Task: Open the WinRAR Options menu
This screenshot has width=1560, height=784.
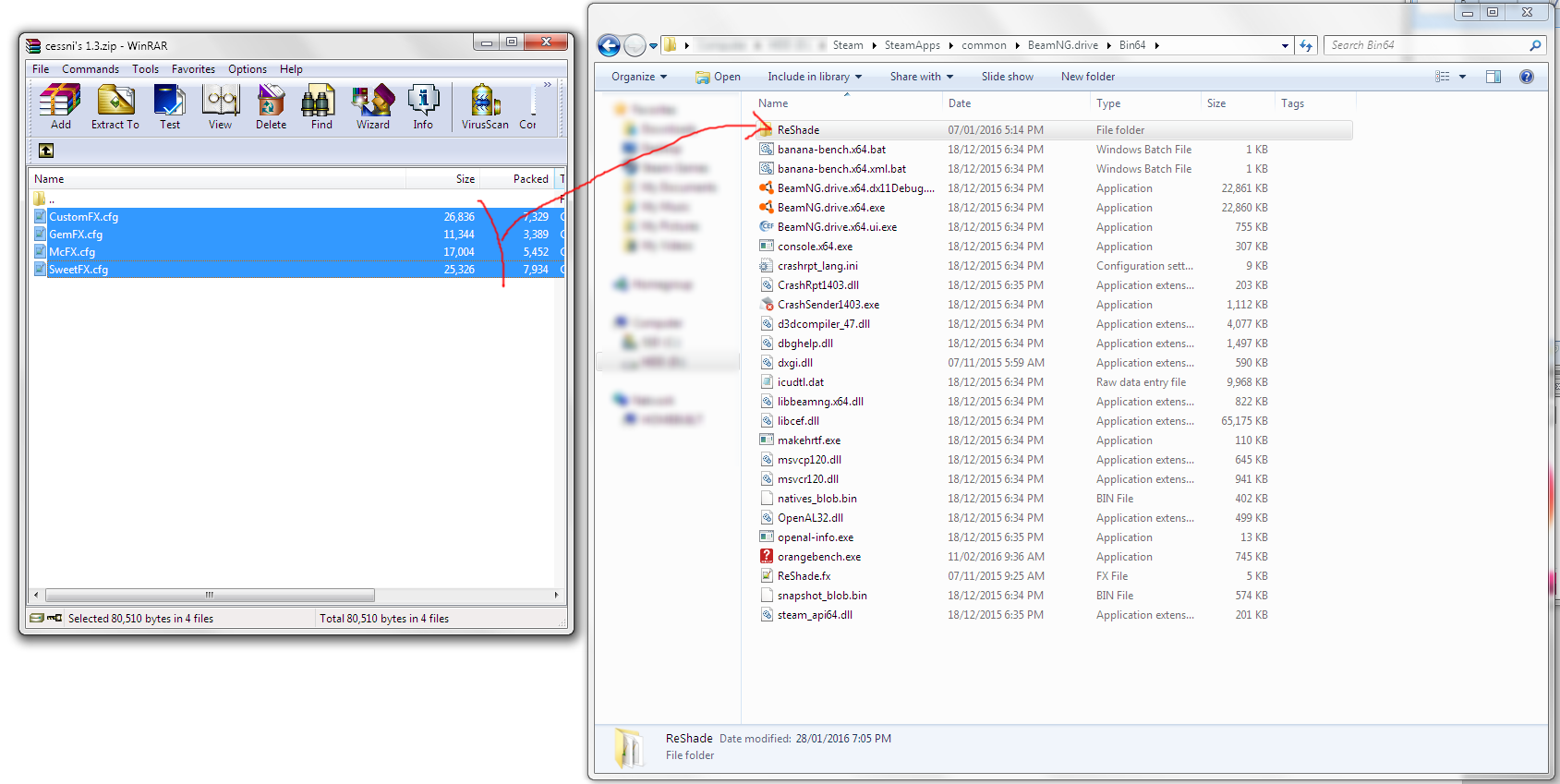Action: (248, 69)
